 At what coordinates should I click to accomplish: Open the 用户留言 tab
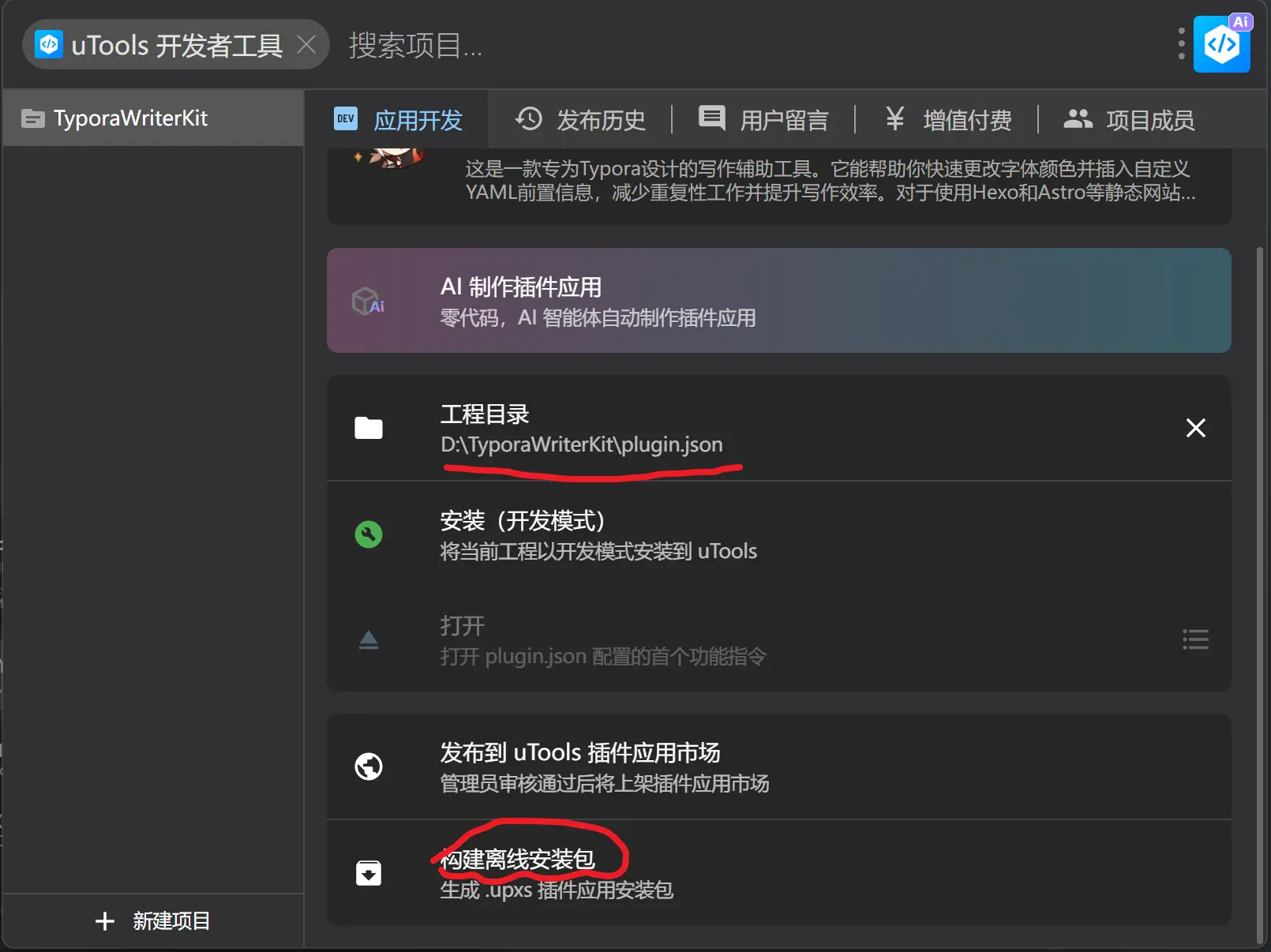click(x=763, y=120)
